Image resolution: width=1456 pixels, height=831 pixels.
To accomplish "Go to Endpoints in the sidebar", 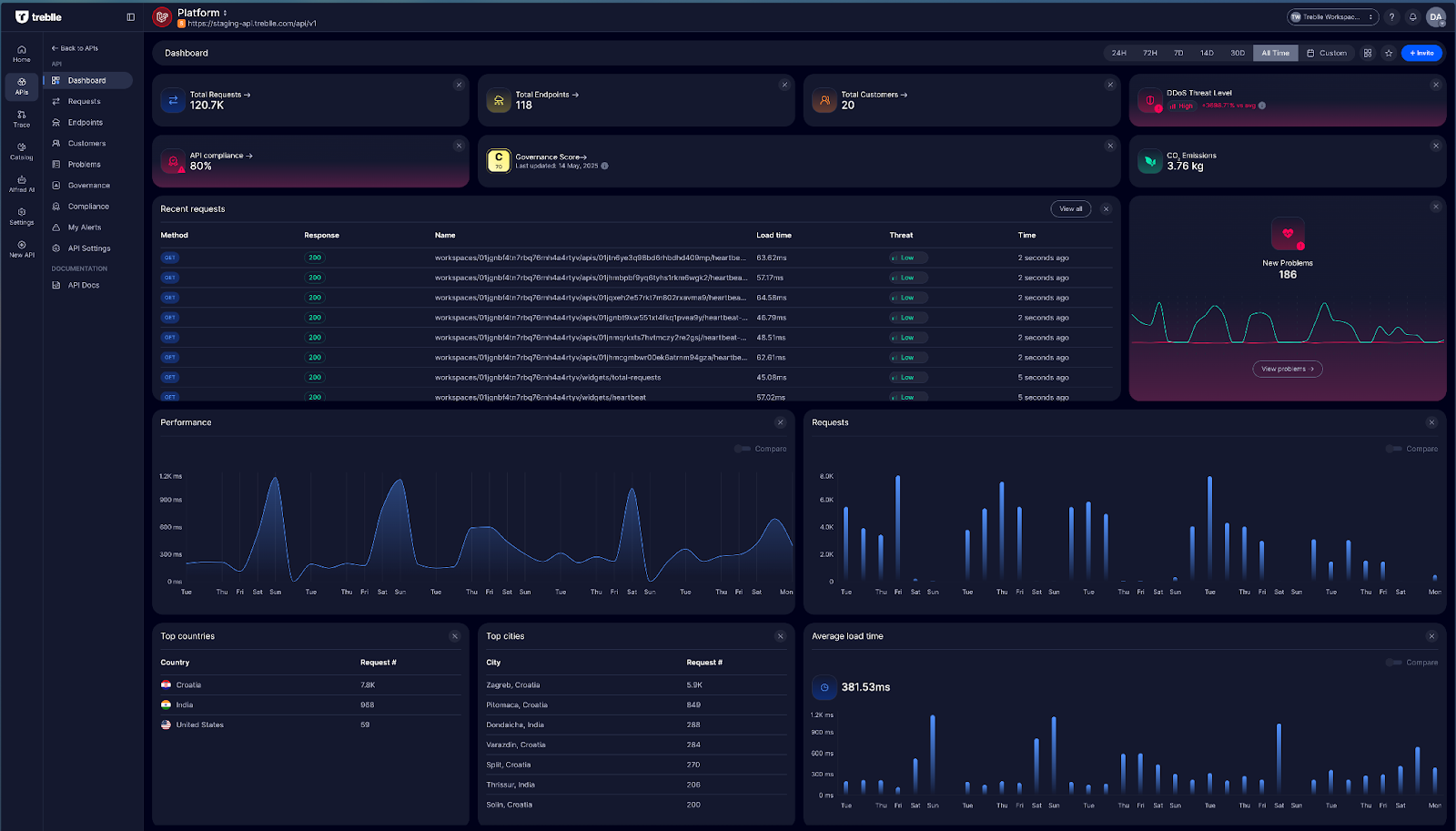I will click(85, 122).
